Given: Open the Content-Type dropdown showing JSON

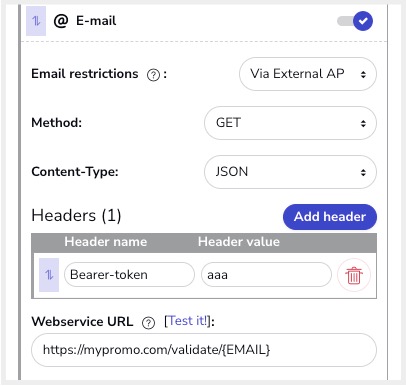Looking at the screenshot, I should tap(290, 172).
